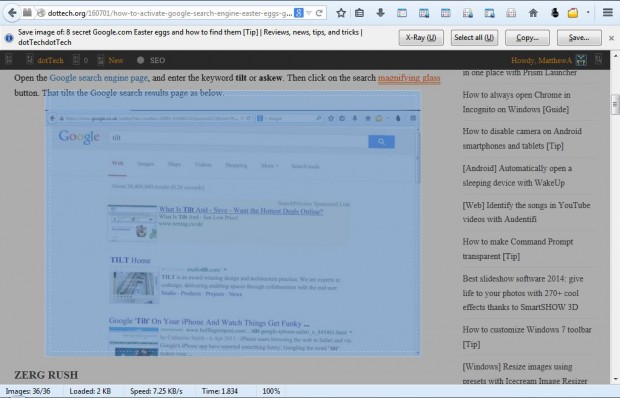Click the globe site identity icon

coord(41,13)
